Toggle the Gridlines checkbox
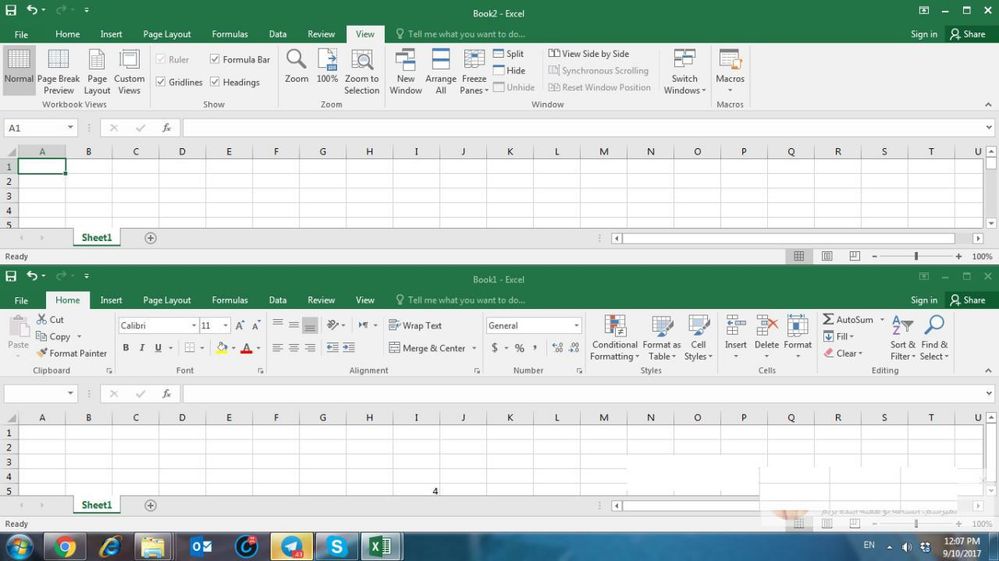The image size is (999, 561). [161, 82]
